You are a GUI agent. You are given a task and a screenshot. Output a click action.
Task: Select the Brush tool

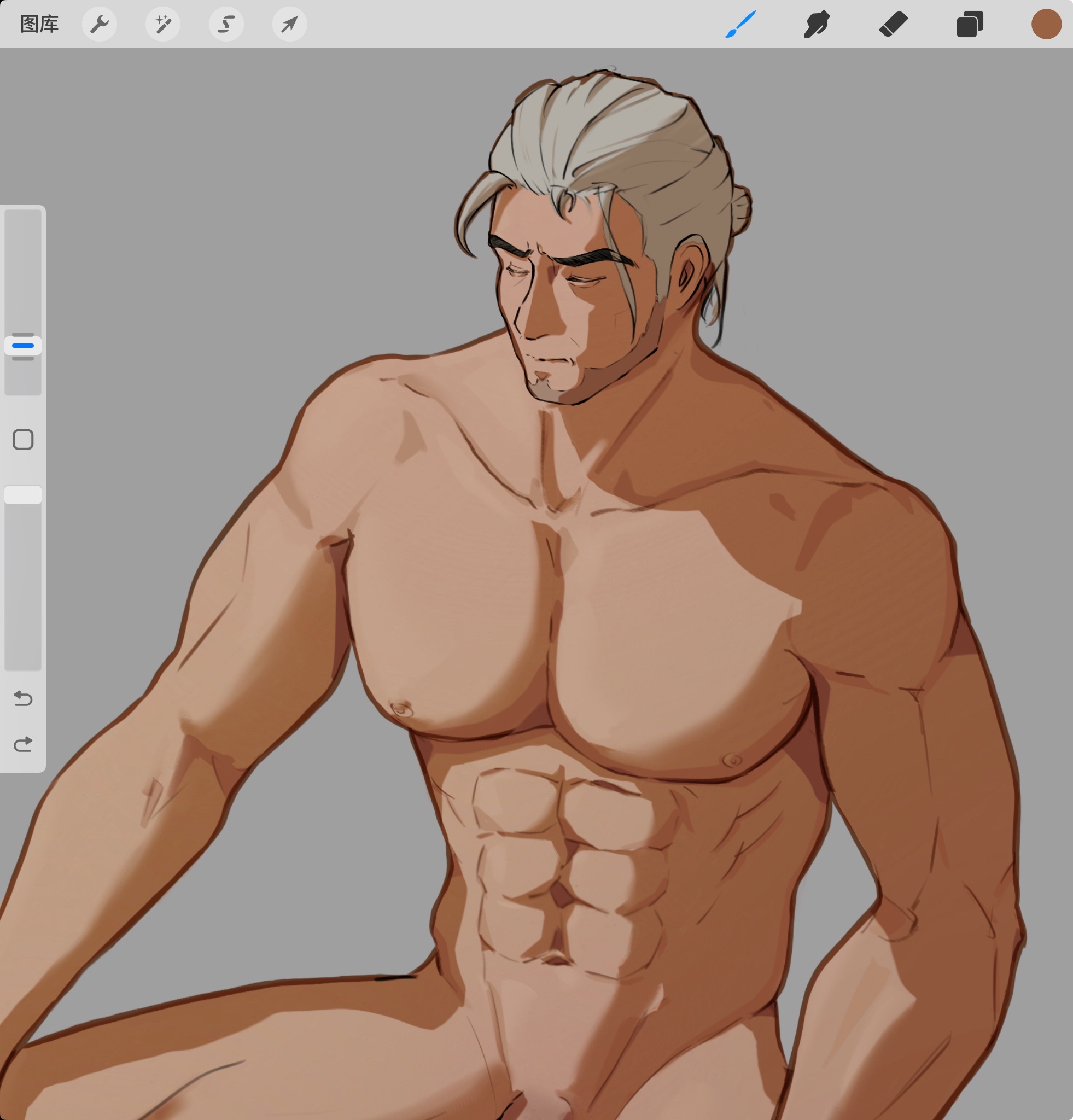click(740, 24)
